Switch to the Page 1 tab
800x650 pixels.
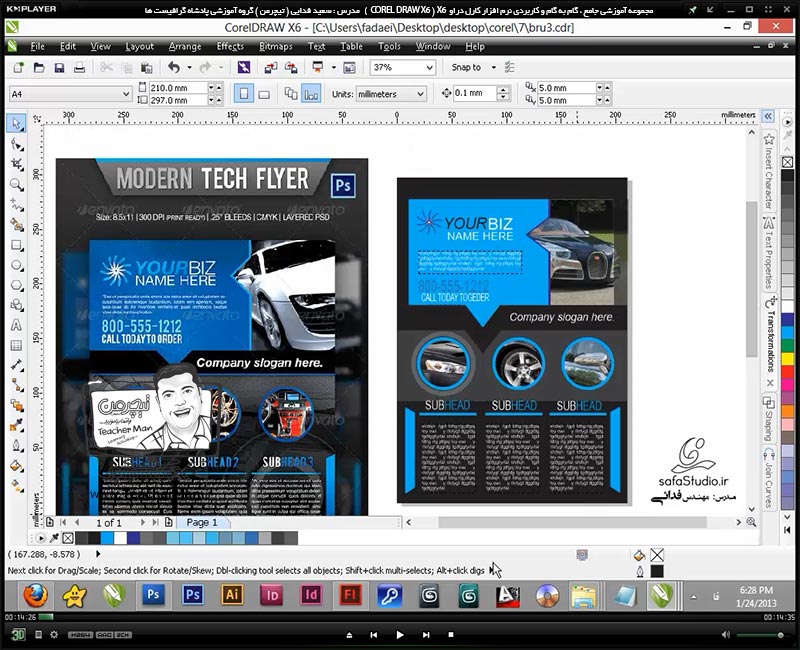coord(202,522)
